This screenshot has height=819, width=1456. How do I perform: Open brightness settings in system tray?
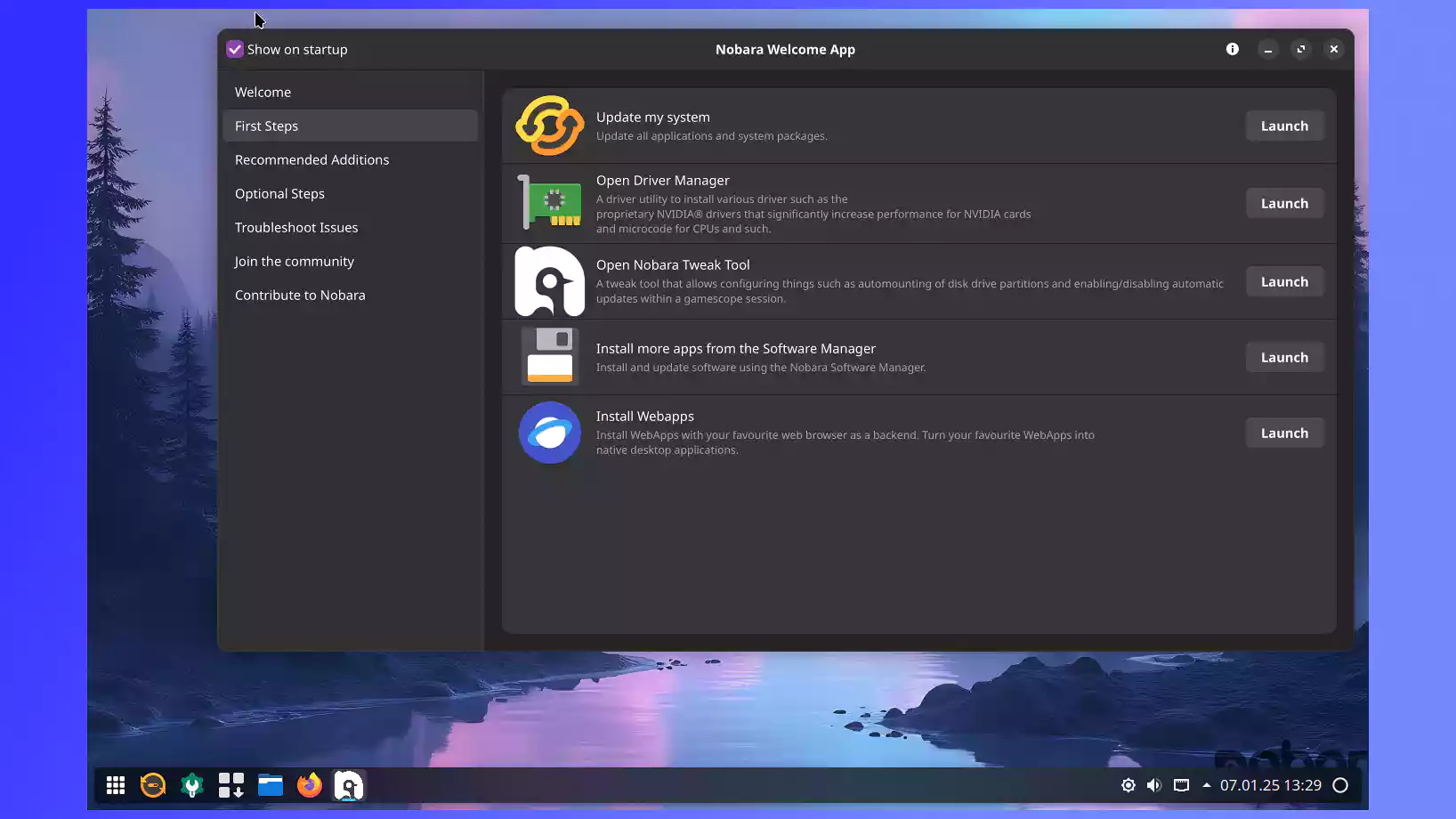click(1128, 785)
